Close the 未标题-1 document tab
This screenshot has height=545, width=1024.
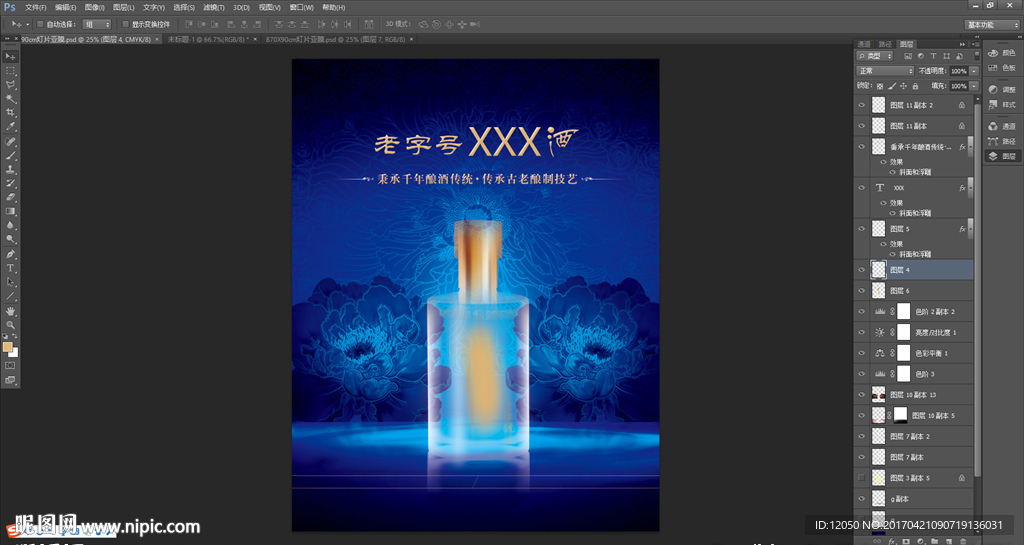click(255, 39)
